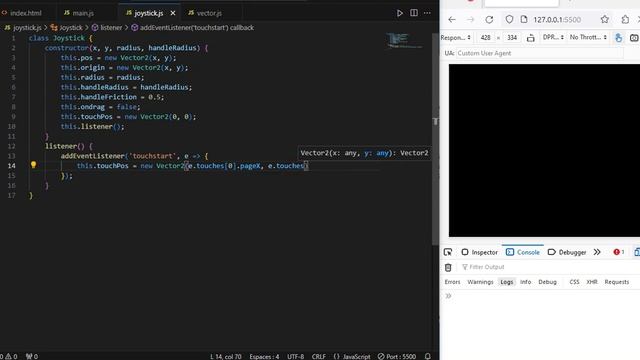Rotate the viewport orientation
Image resolution: width=640 pixels, height=360 pixels.
[x=531, y=38]
